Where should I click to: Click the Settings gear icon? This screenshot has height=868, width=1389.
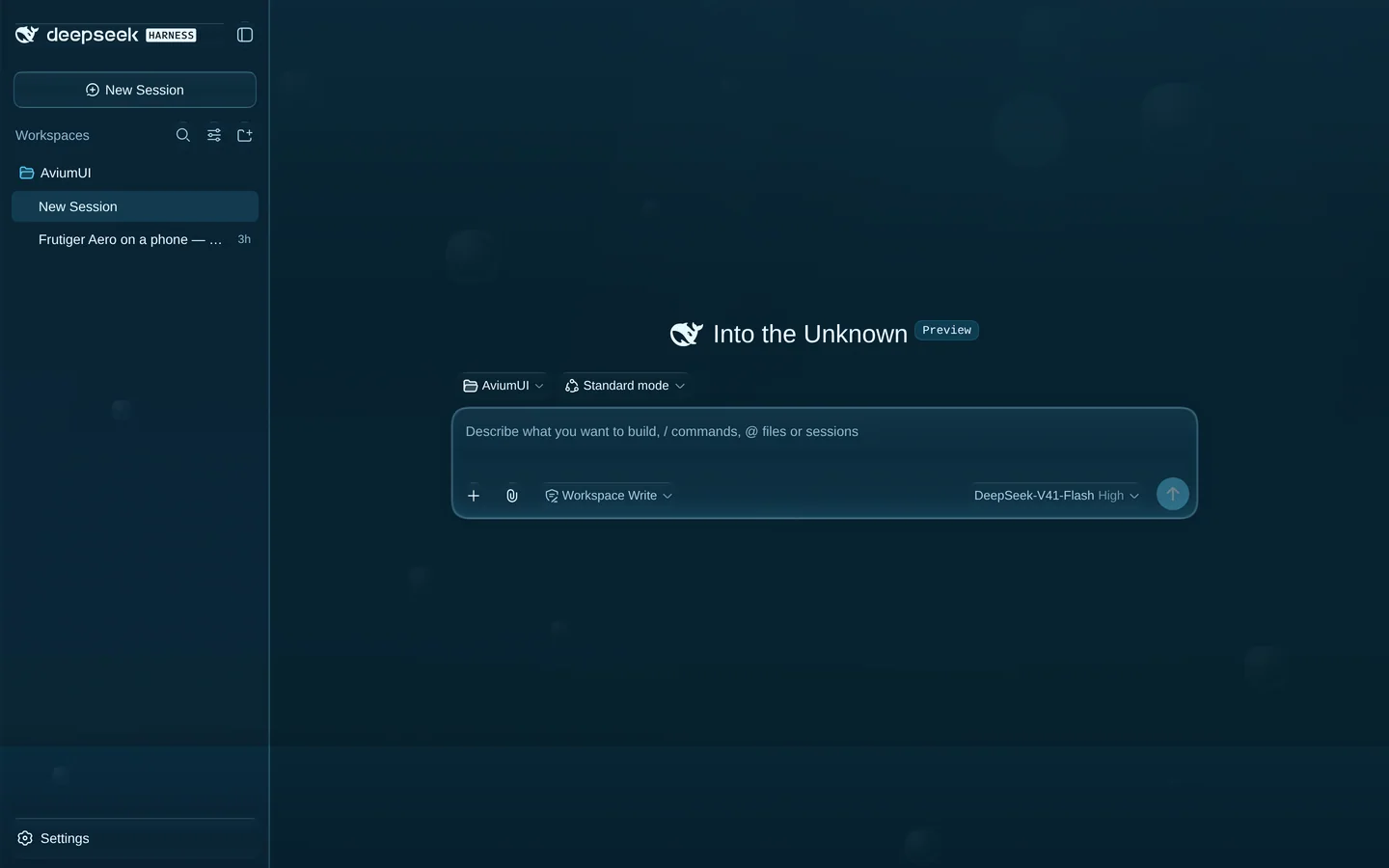pos(25,838)
